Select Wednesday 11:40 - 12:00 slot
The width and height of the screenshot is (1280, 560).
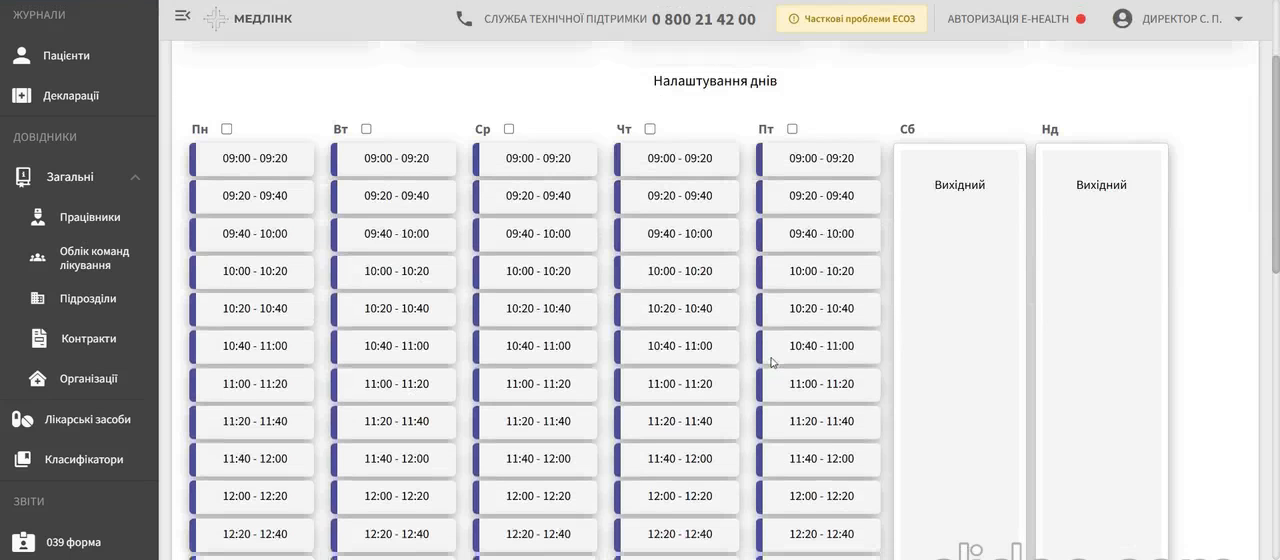tap(536, 459)
